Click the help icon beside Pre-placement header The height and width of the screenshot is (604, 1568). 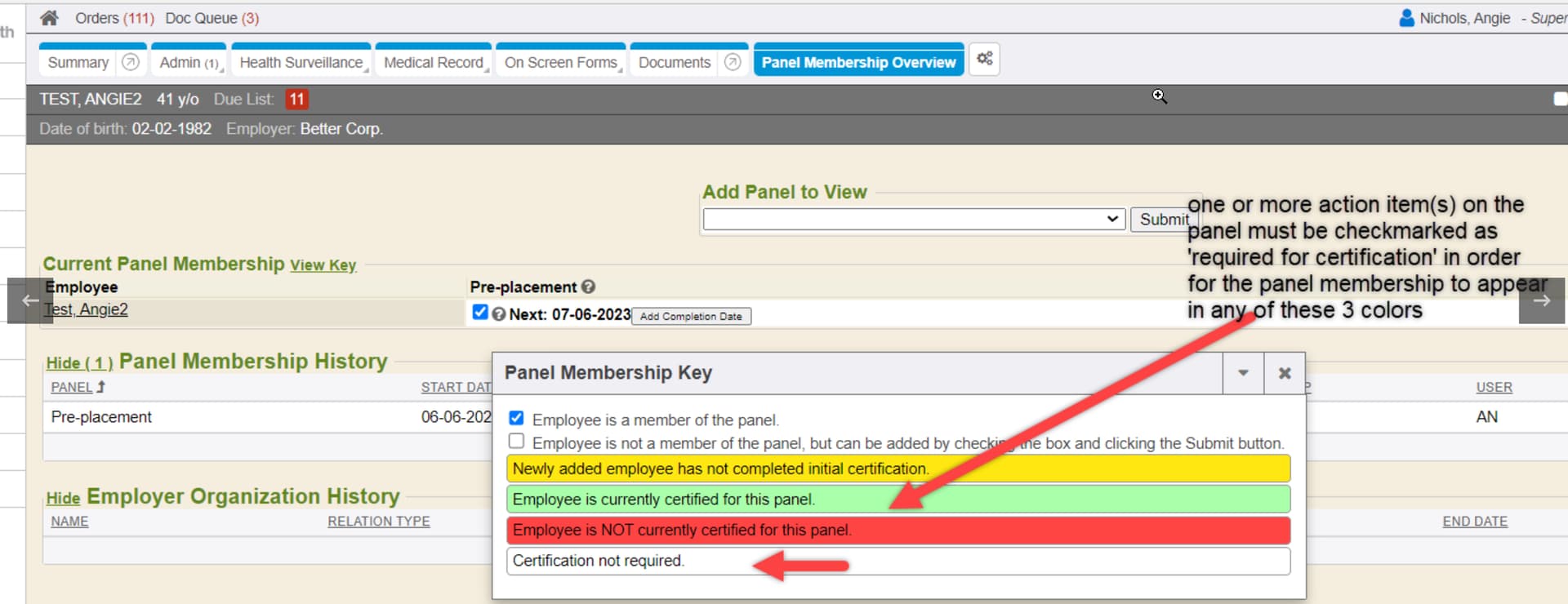point(588,286)
